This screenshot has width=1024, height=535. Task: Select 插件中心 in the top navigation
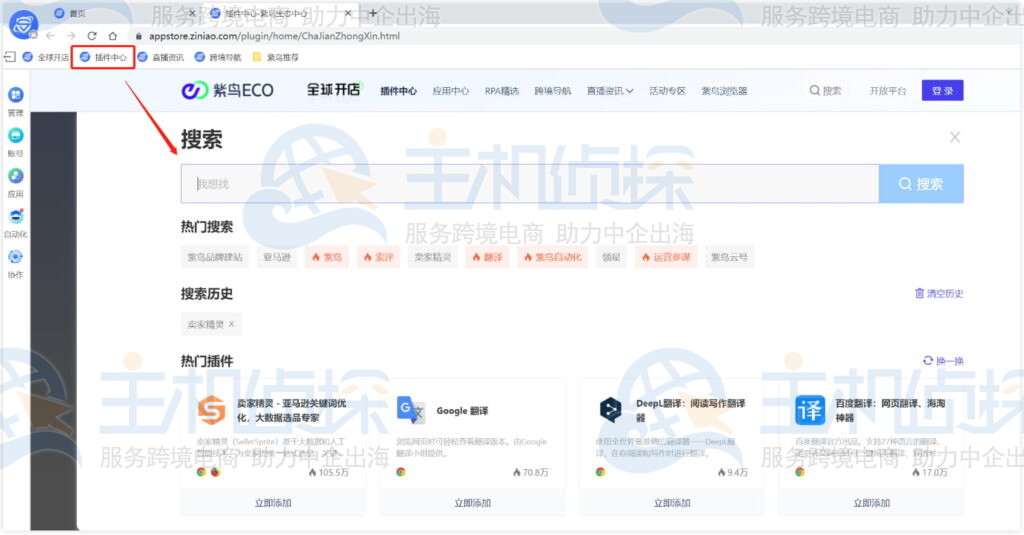[x=398, y=91]
